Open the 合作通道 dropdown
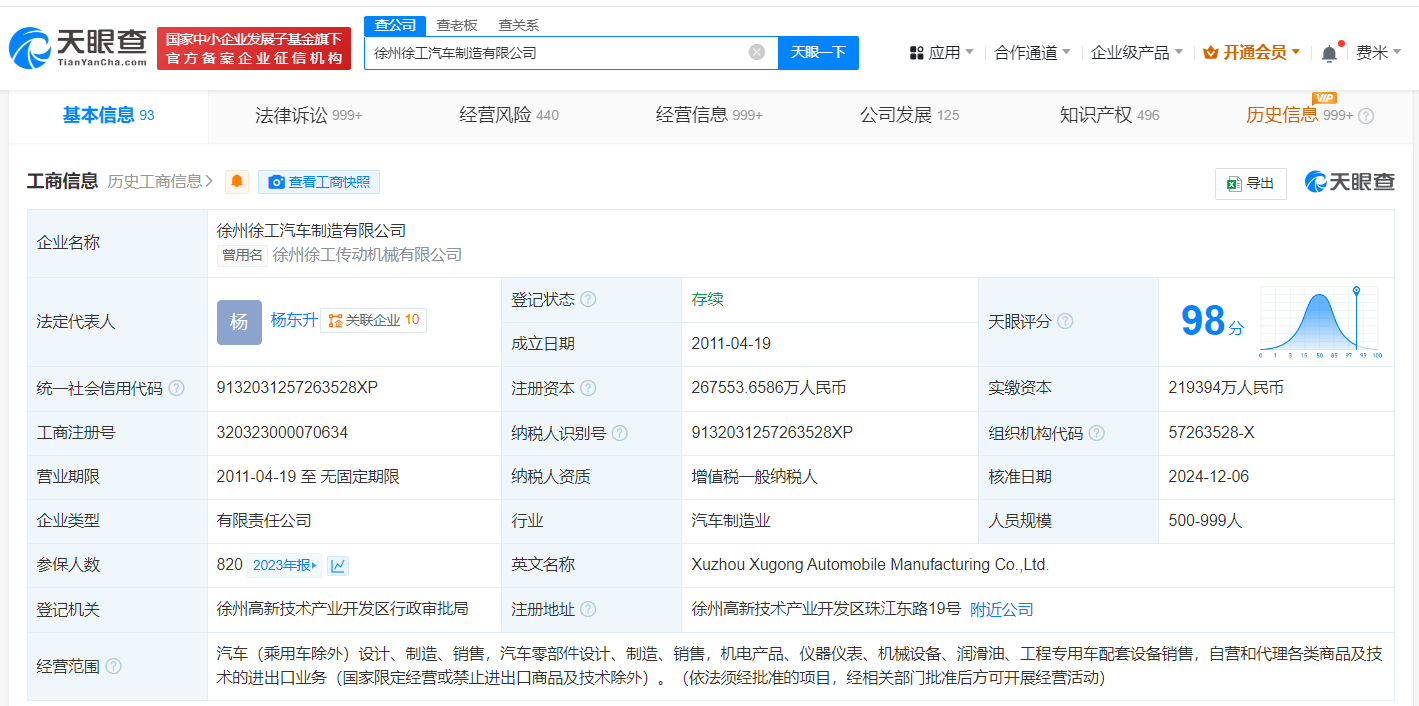Image resolution: width=1419 pixels, height=706 pixels. tap(1032, 53)
